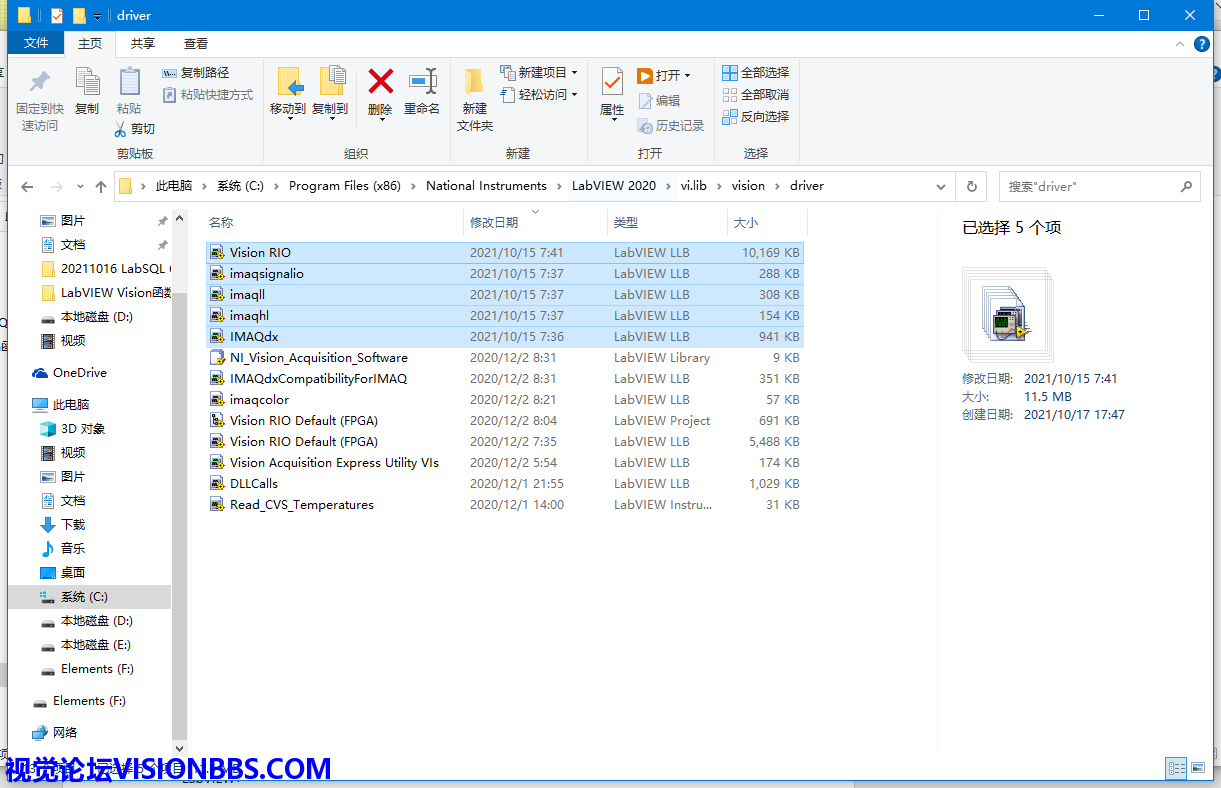Image resolution: width=1221 pixels, height=788 pixels.
Task: Open the Share (共享) ribbon tab
Action: click(x=143, y=44)
